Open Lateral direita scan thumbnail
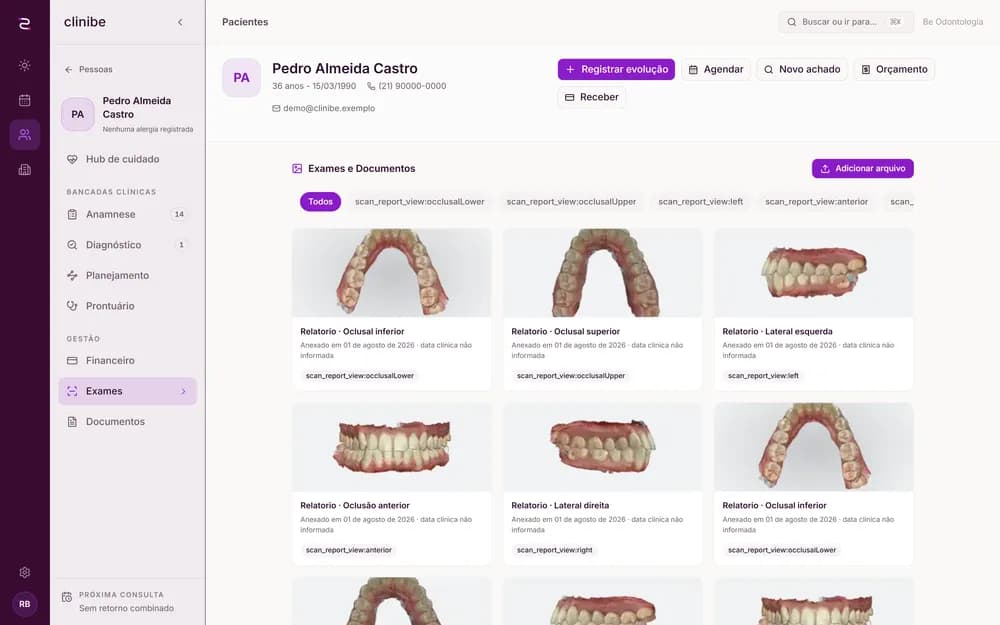This screenshot has height=625, width=1000. pyautogui.click(x=603, y=447)
